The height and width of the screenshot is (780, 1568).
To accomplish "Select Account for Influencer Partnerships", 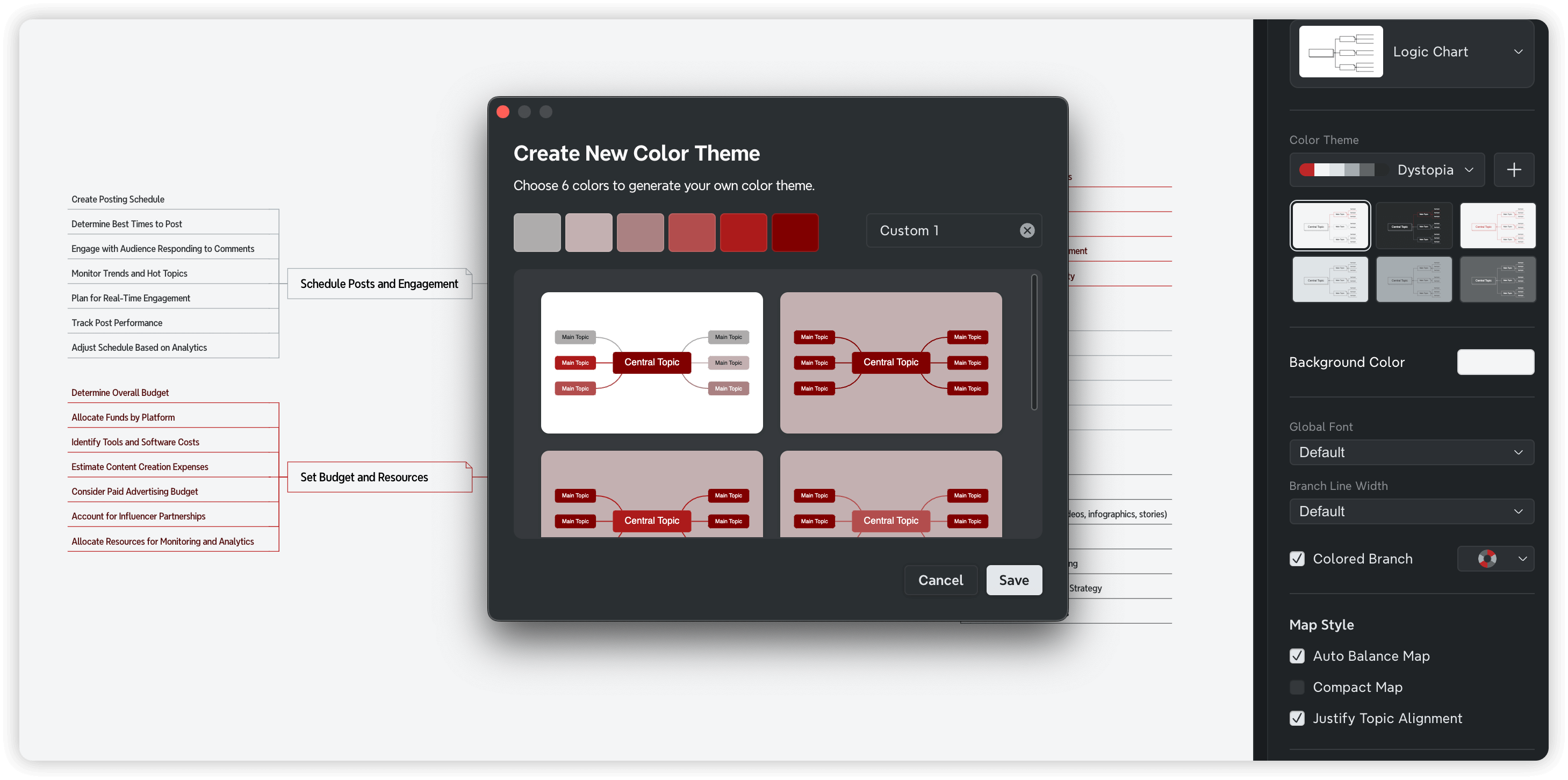I will tap(138, 517).
